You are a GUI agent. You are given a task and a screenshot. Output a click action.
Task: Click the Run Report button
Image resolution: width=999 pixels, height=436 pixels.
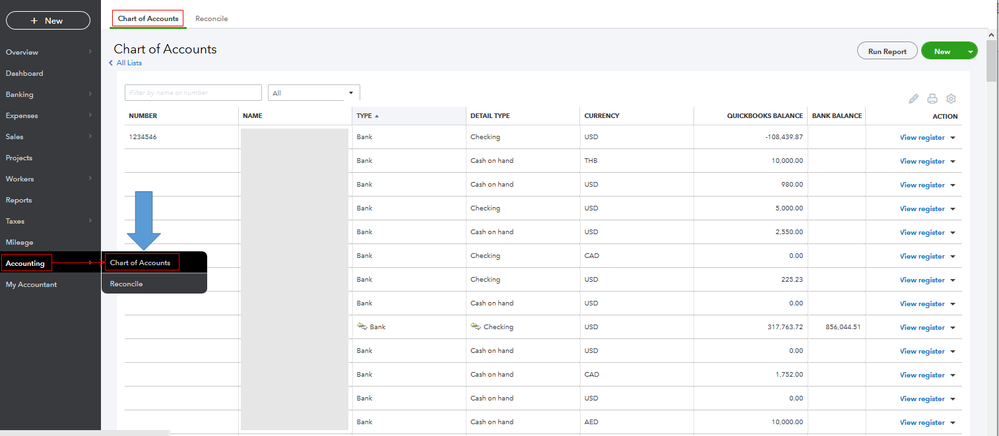pyautogui.click(x=887, y=51)
